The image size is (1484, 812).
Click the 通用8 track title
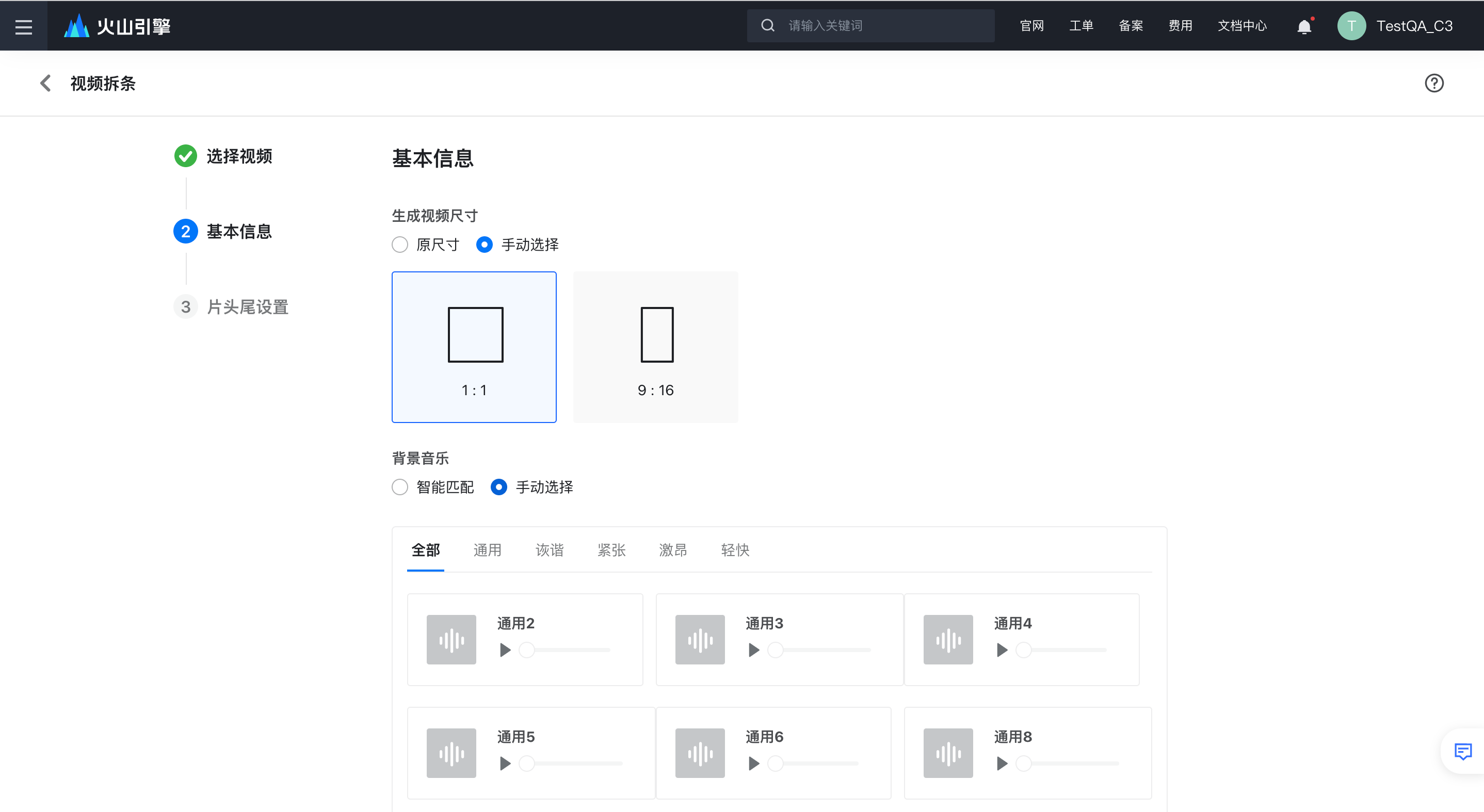click(x=1013, y=737)
